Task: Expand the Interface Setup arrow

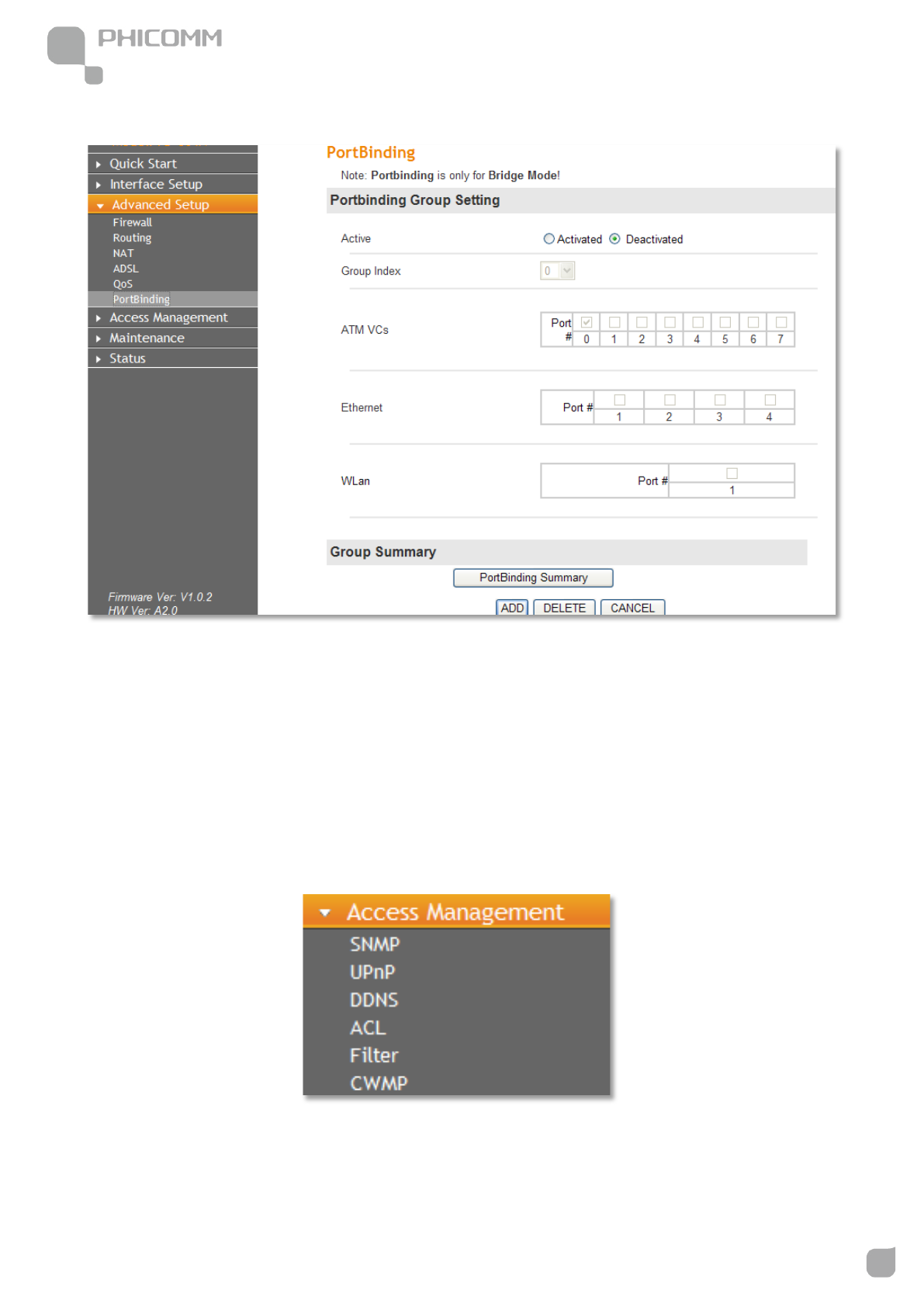Action: (99, 185)
